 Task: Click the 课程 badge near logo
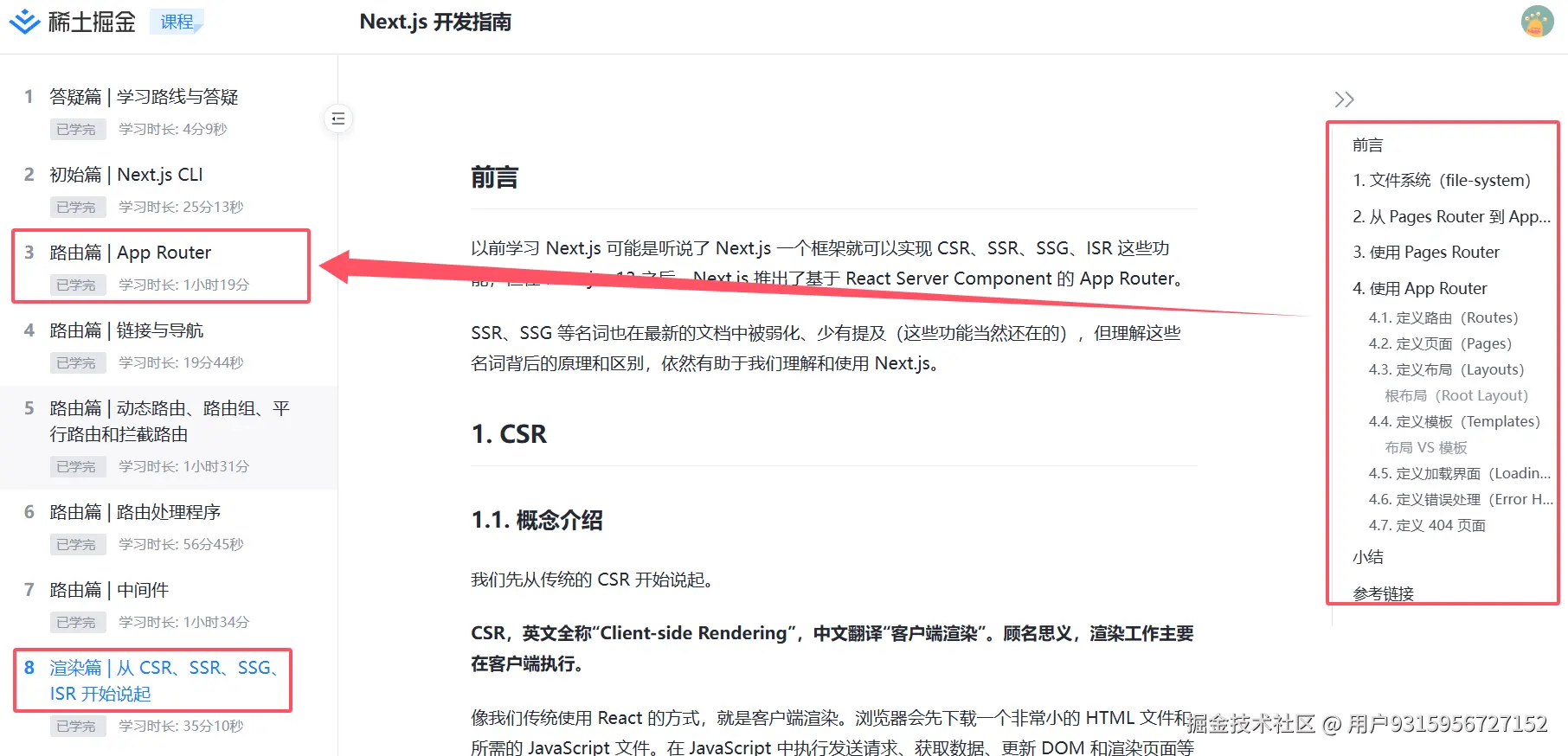click(x=177, y=22)
